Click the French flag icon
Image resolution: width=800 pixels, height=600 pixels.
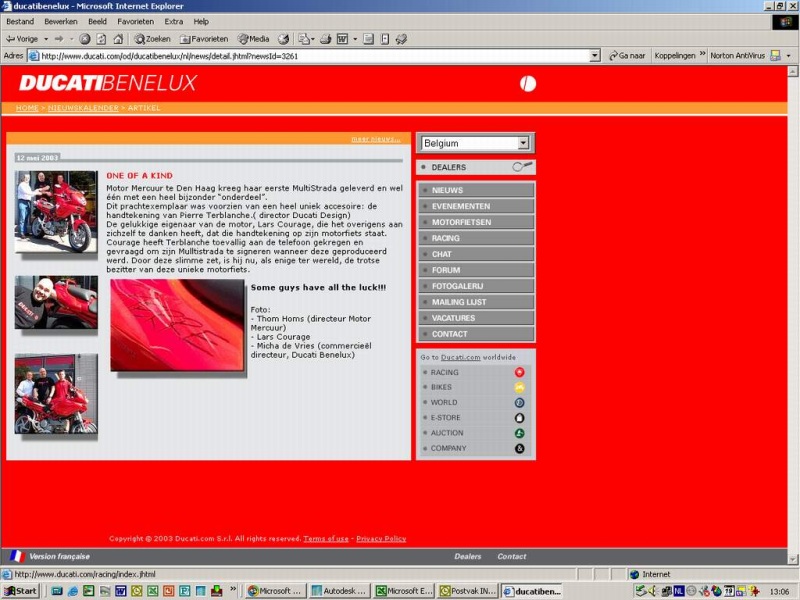click(x=16, y=556)
